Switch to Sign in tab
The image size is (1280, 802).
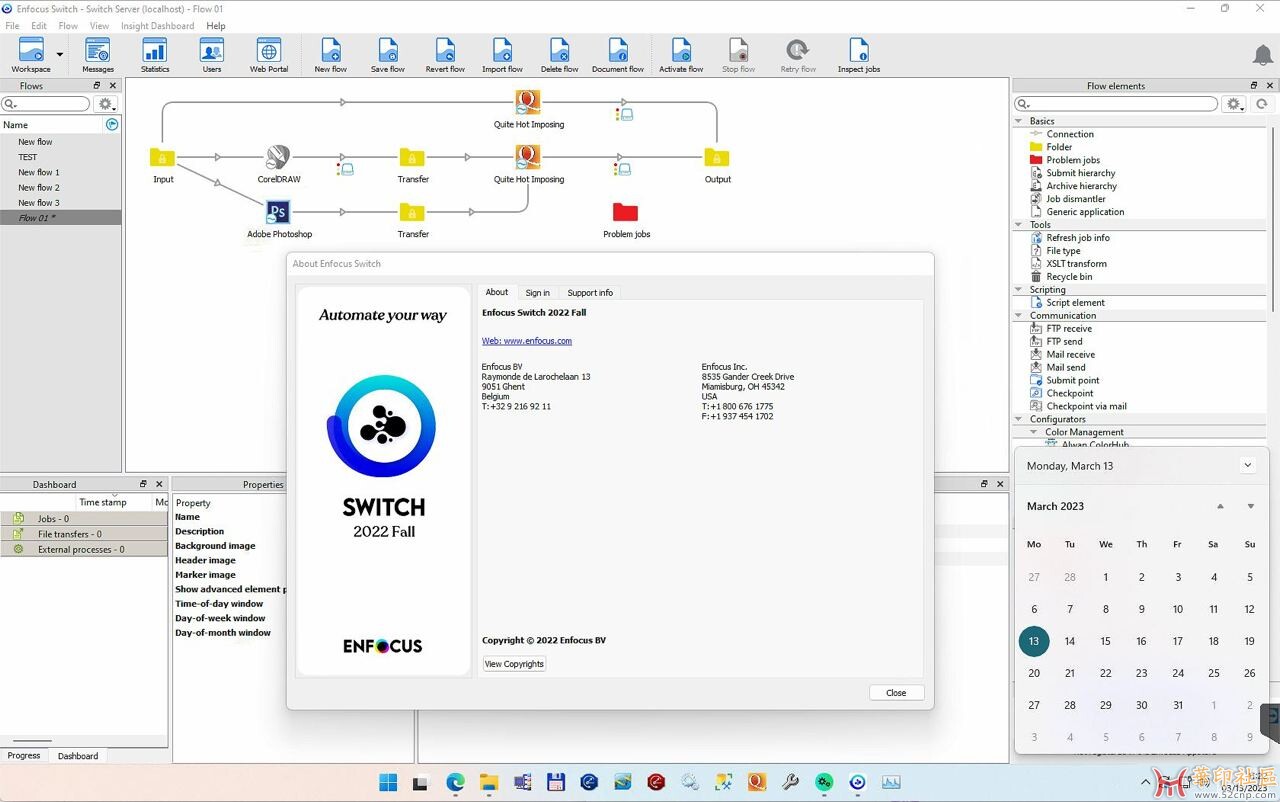[x=537, y=293]
